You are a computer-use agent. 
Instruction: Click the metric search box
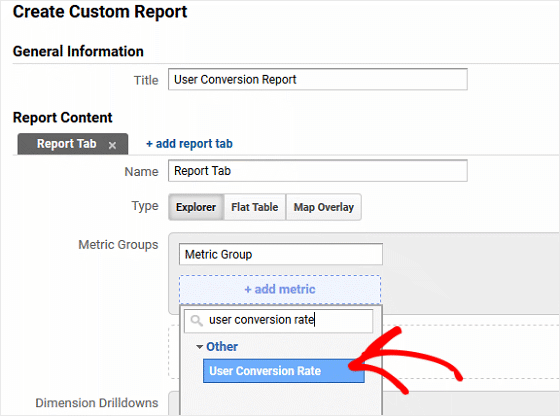279,320
